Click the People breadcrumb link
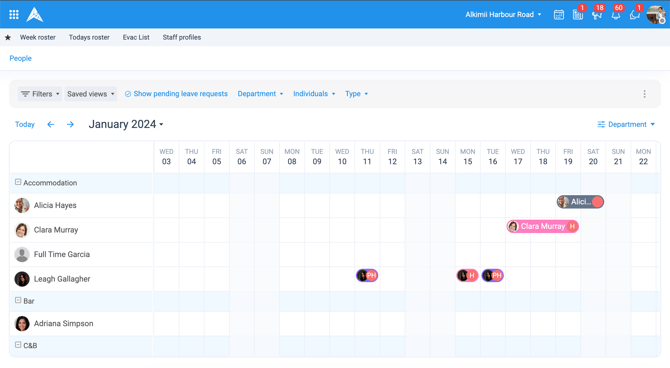 21,58
